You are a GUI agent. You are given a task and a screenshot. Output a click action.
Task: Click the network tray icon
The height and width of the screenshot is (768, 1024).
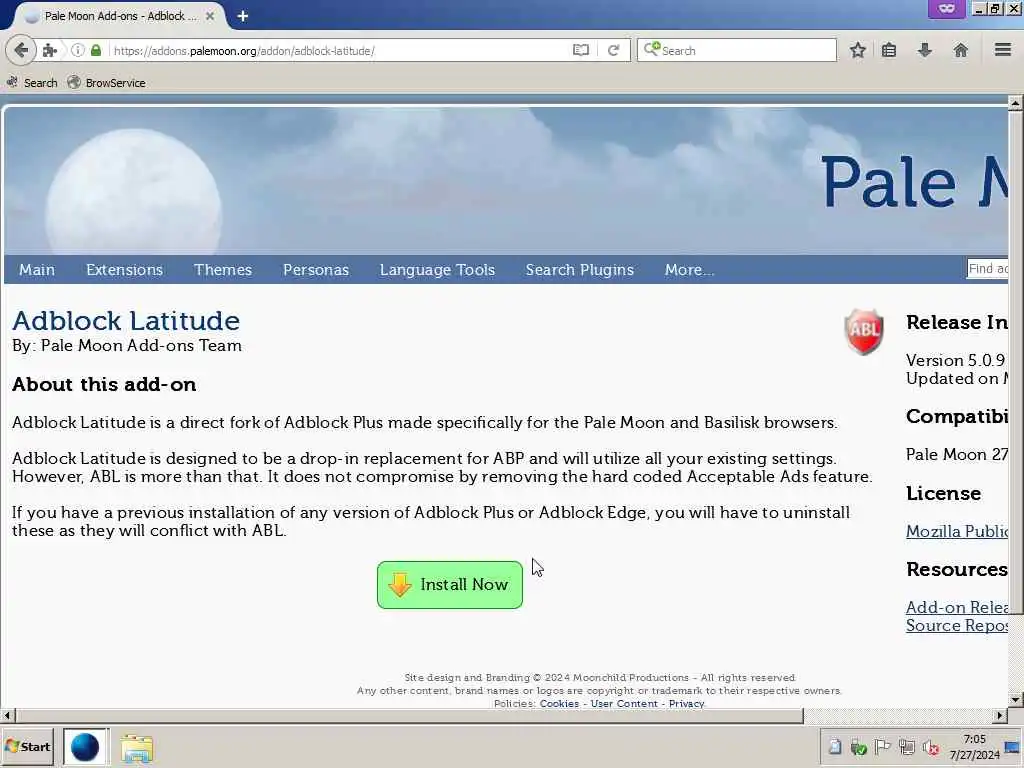906,747
